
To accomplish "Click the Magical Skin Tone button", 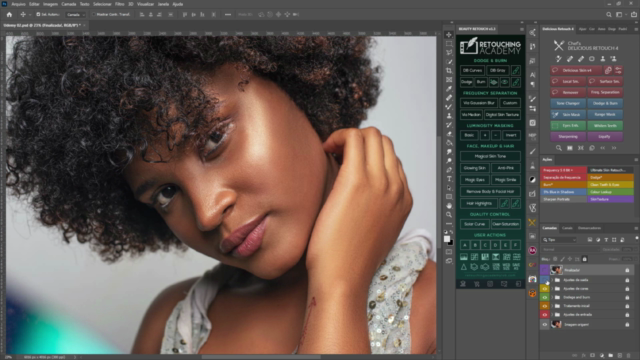I will tap(490, 156).
